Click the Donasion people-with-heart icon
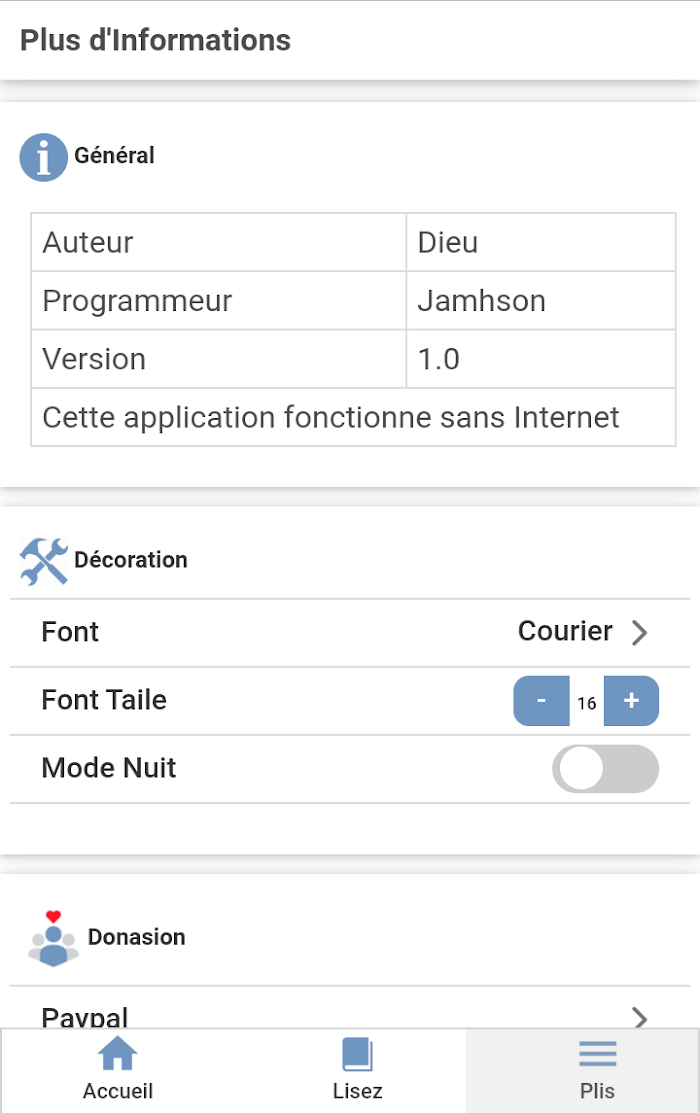 [x=53, y=939]
